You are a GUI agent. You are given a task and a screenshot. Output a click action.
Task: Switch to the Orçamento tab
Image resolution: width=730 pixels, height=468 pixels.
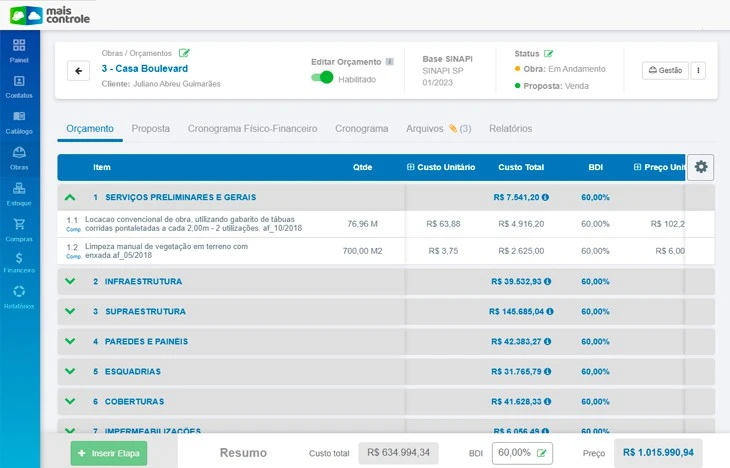click(90, 129)
